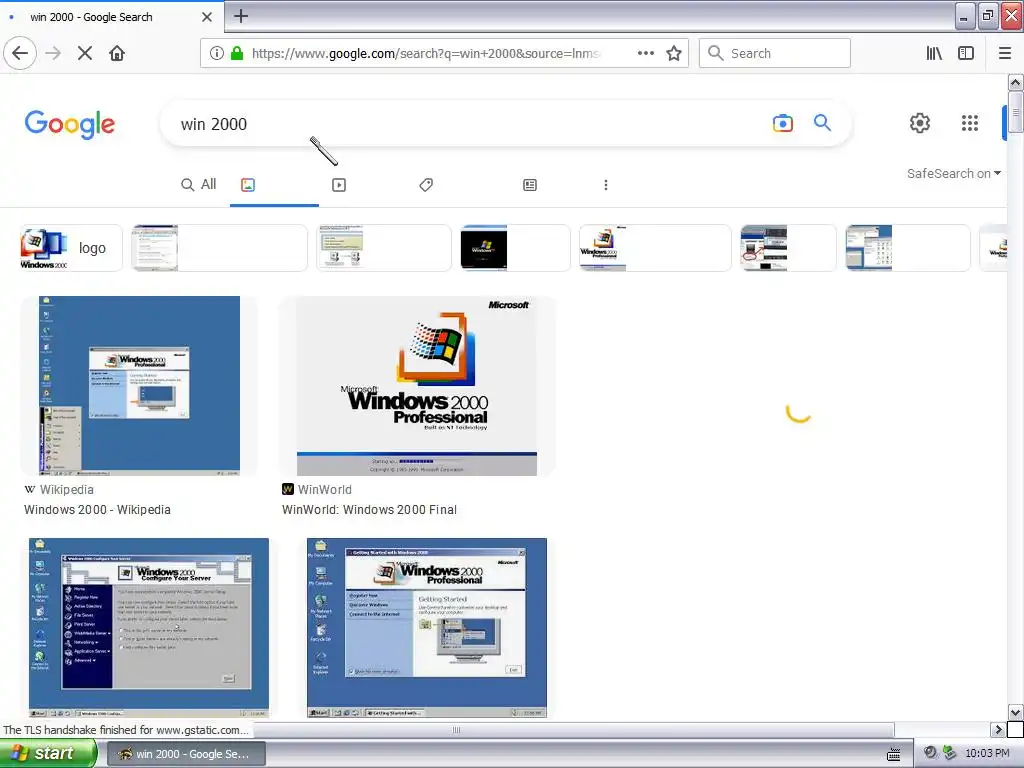Select the 'win 2000 - Google Se...' taskbar button
Viewport: 1024px width, 768px height.
click(185, 754)
